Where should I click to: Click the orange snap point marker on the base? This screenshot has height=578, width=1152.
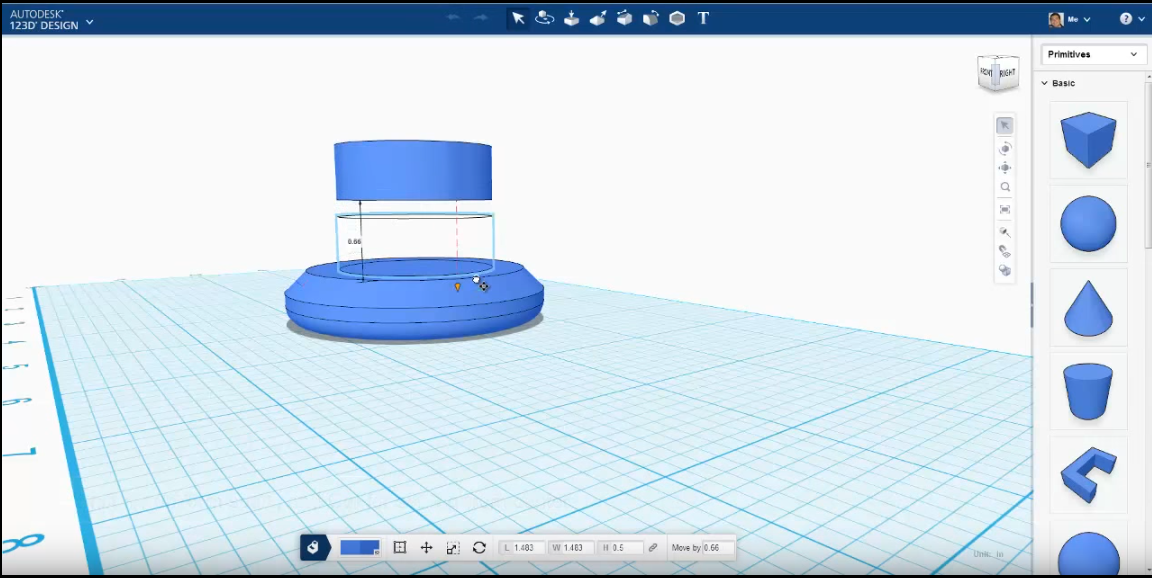coord(458,287)
